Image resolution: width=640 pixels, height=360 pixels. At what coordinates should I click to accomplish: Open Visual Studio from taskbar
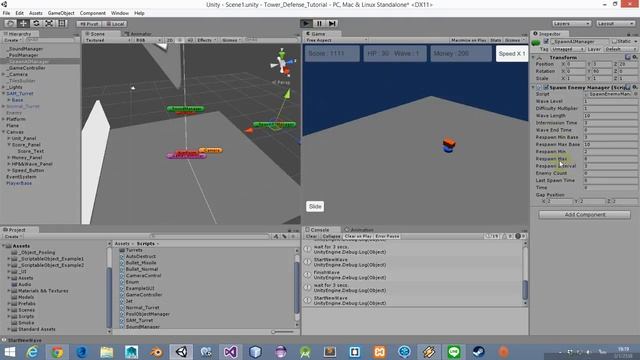(231, 352)
